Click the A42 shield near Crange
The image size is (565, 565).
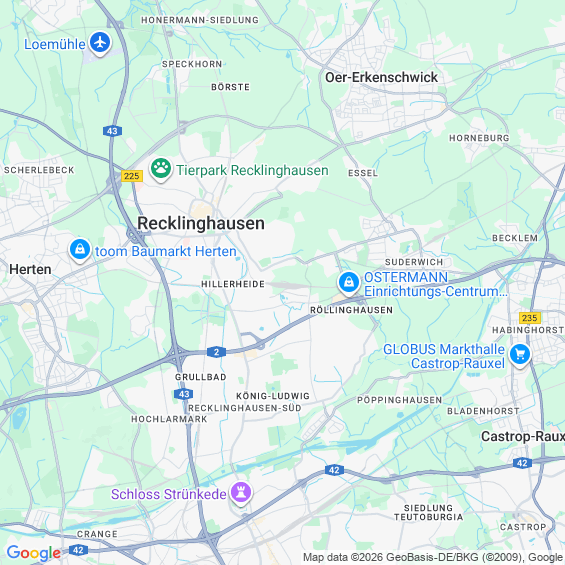(79, 550)
